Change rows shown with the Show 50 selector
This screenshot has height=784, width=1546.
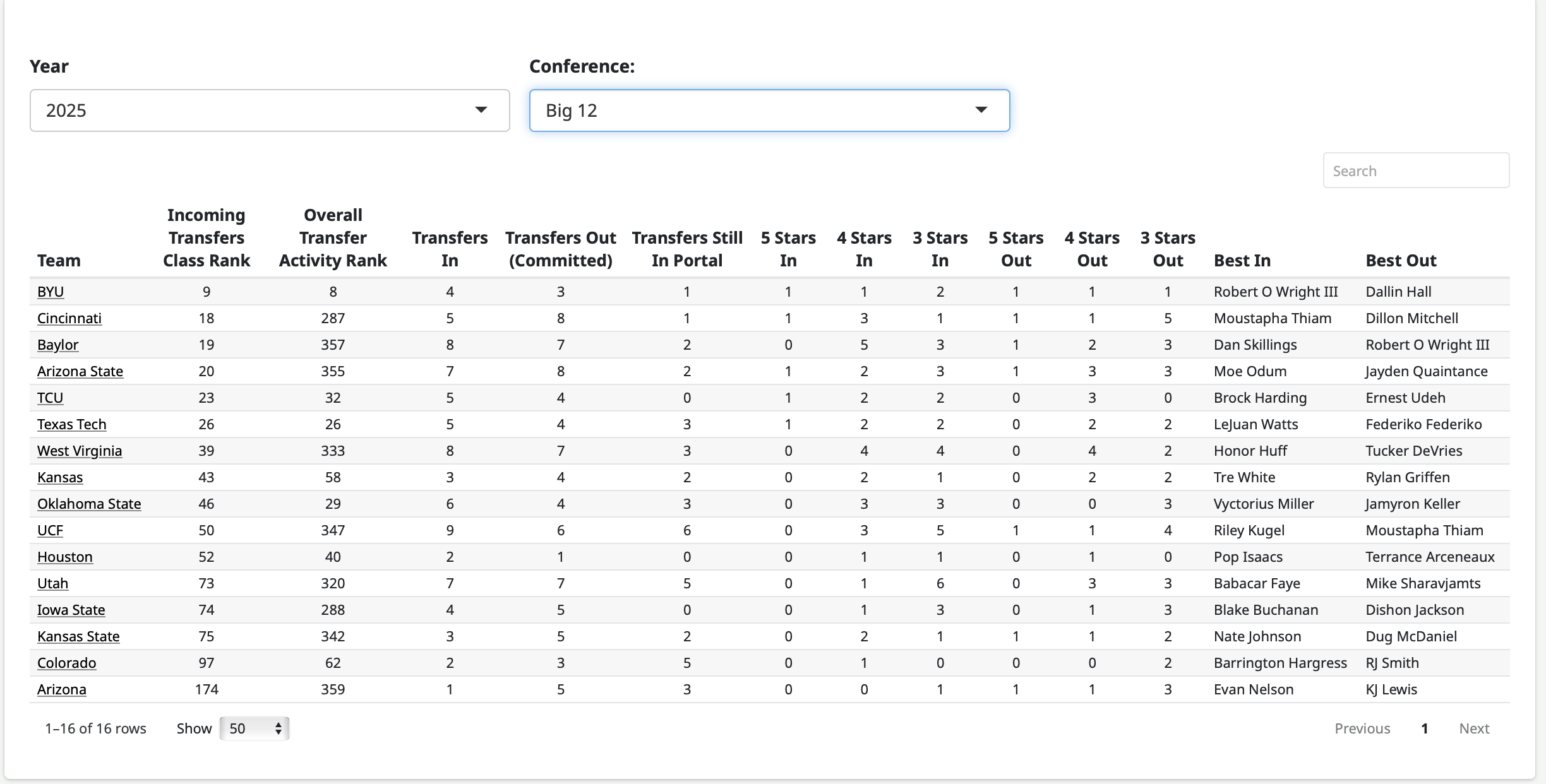[254, 728]
